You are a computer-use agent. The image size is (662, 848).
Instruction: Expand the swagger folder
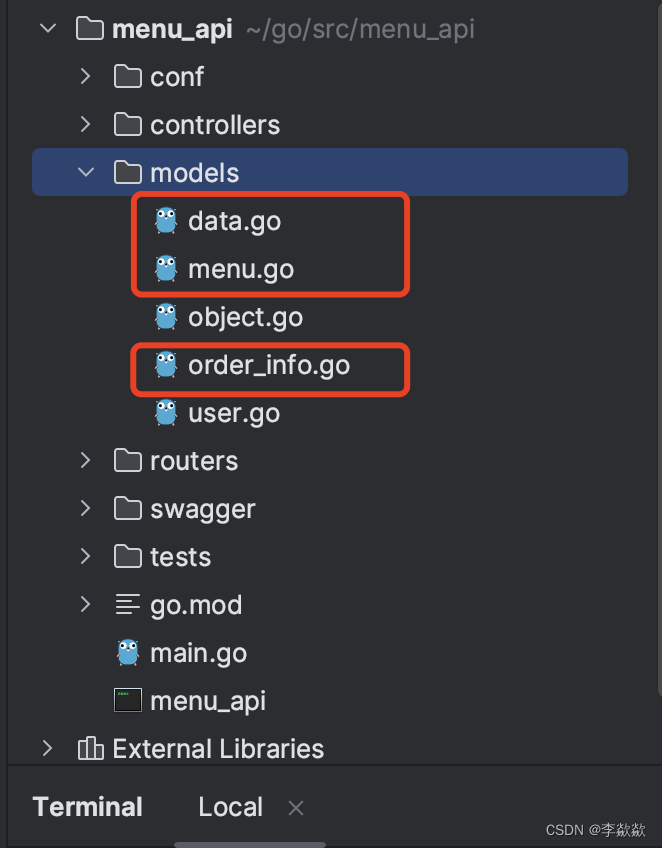pos(86,508)
